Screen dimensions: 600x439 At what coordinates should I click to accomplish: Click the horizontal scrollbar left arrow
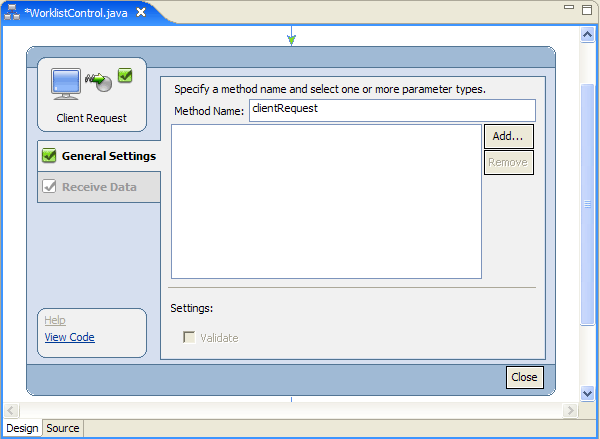(11, 411)
